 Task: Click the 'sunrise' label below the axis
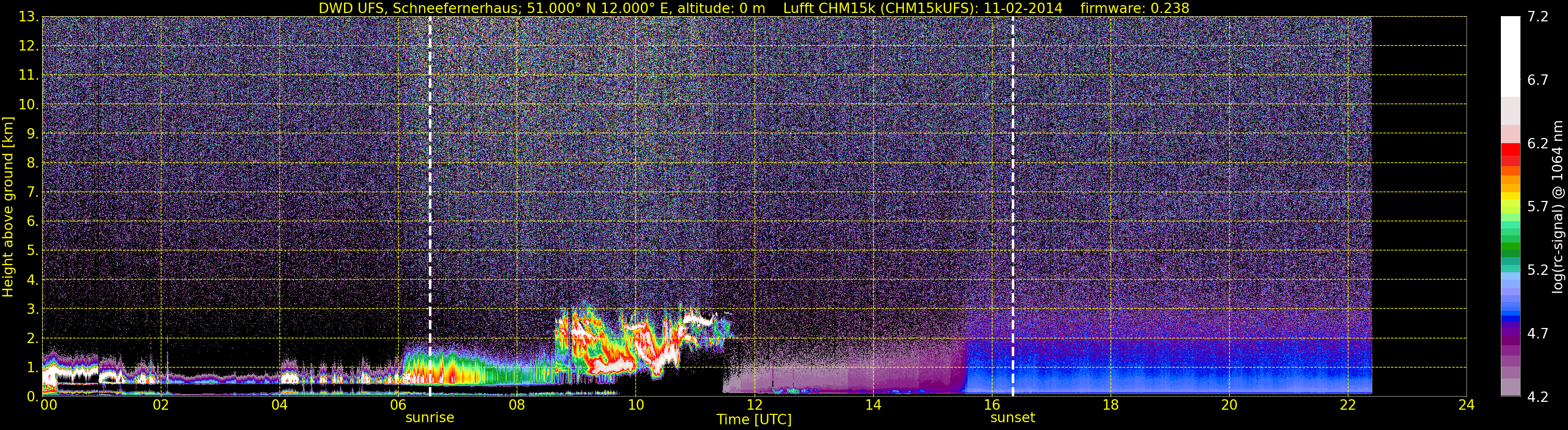tap(430, 417)
